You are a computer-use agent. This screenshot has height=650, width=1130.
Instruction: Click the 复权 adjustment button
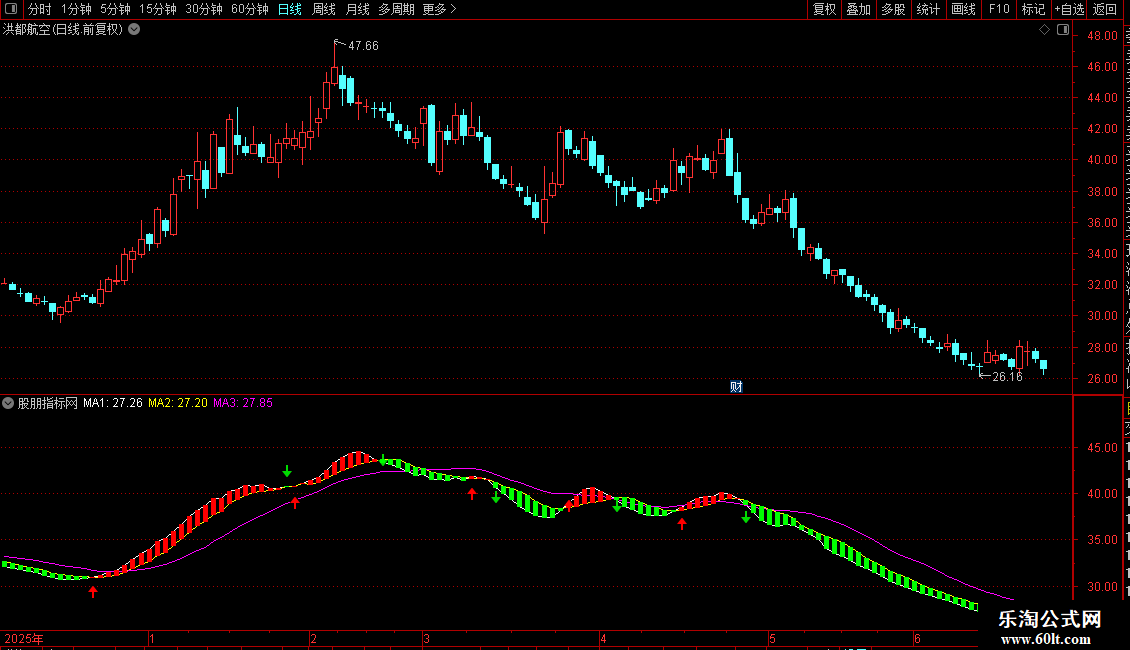(x=824, y=9)
